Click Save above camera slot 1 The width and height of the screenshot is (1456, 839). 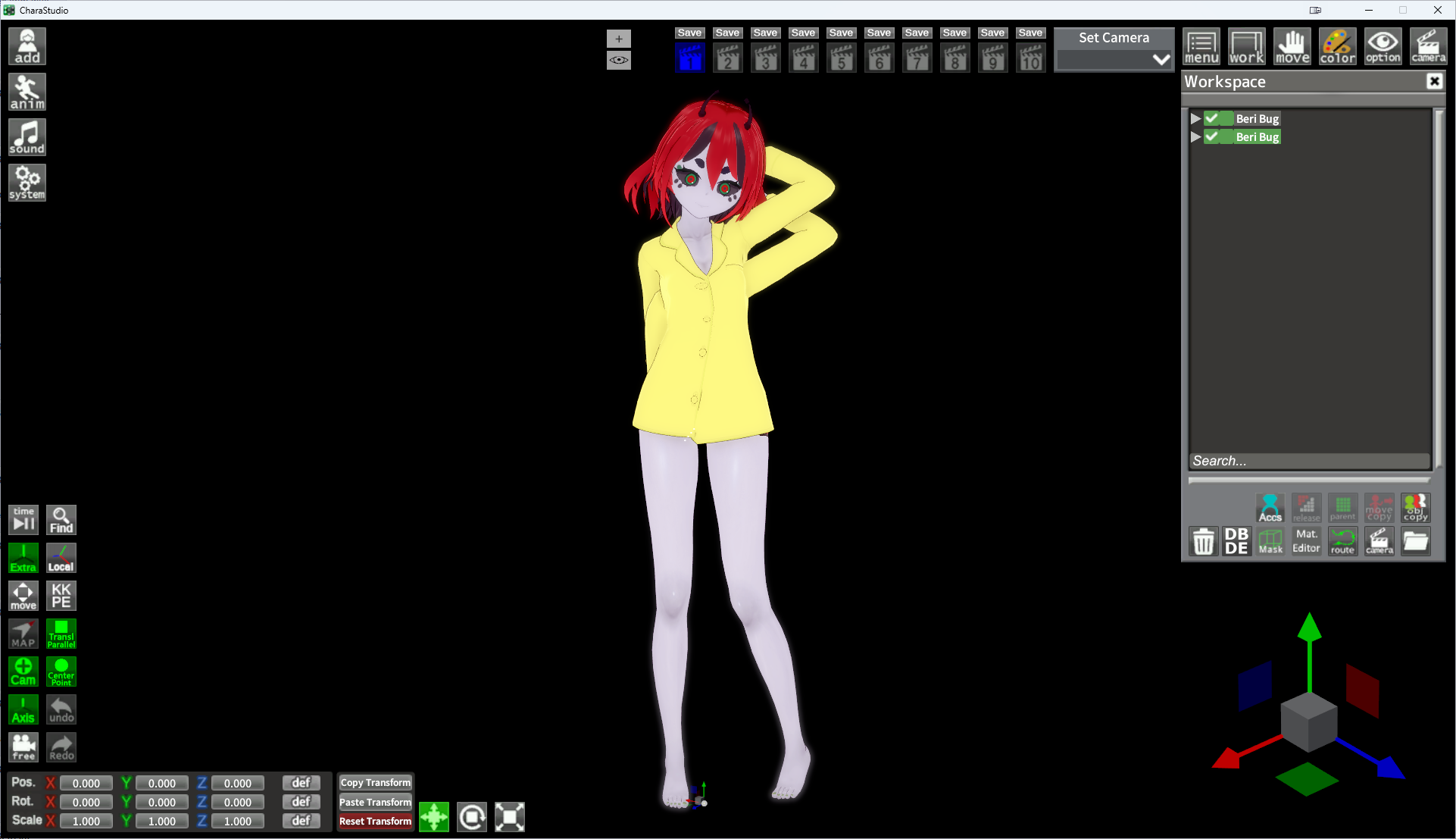click(x=689, y=33)
